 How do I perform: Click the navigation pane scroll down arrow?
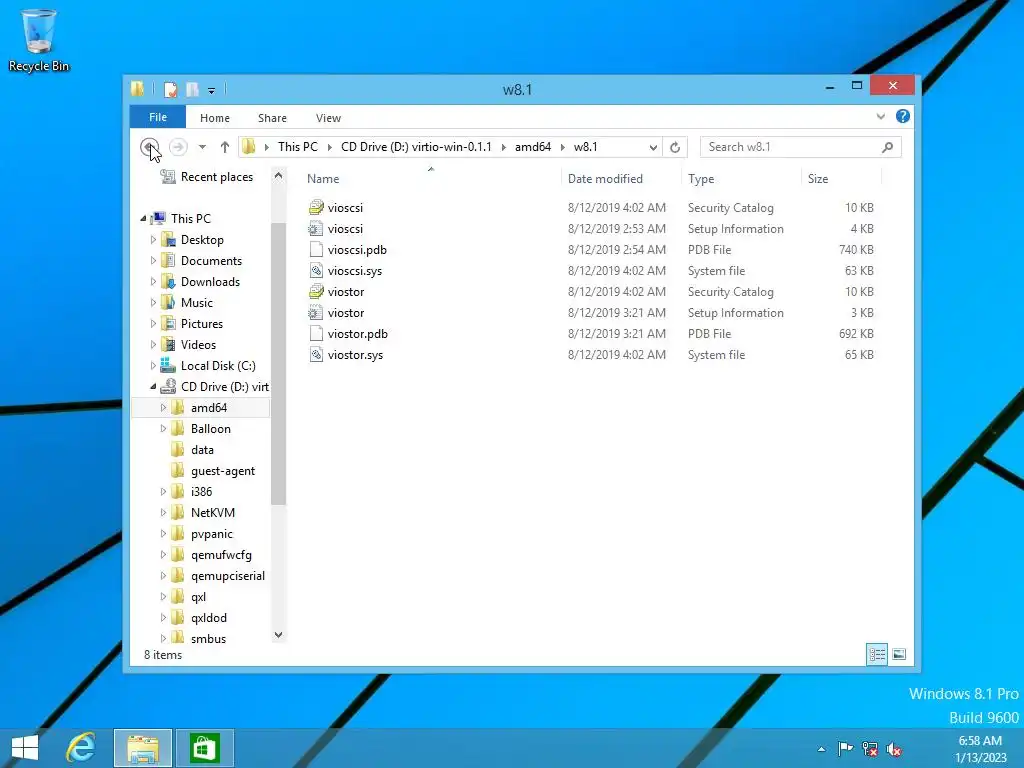[x=278, y=635]
